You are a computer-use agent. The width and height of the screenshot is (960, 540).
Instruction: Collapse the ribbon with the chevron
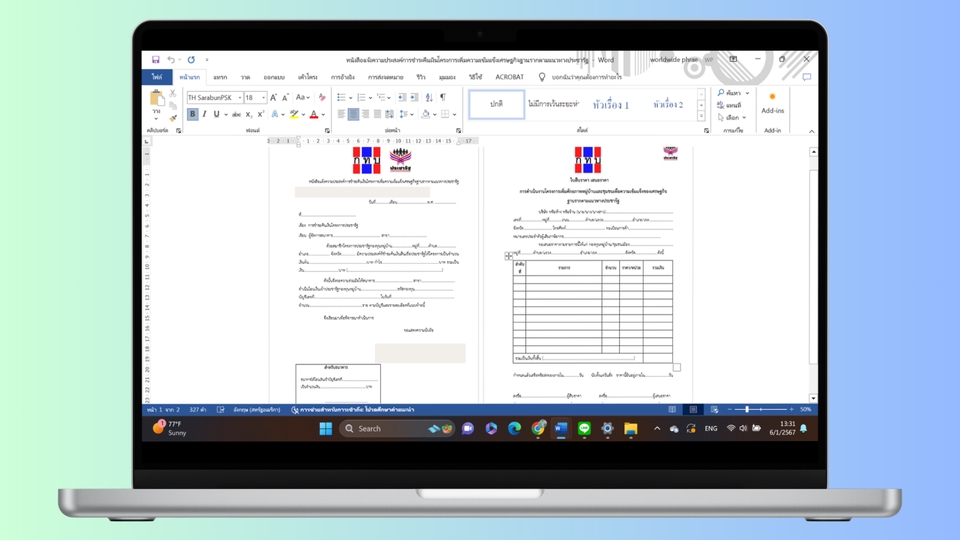click(x=811, y=131)
